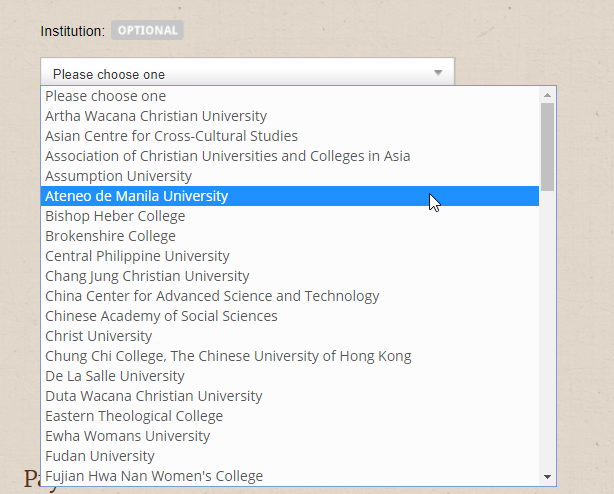Pick Duta Wacana Christian University
This screenshot has height=494, width=614.
pos(153,396)
